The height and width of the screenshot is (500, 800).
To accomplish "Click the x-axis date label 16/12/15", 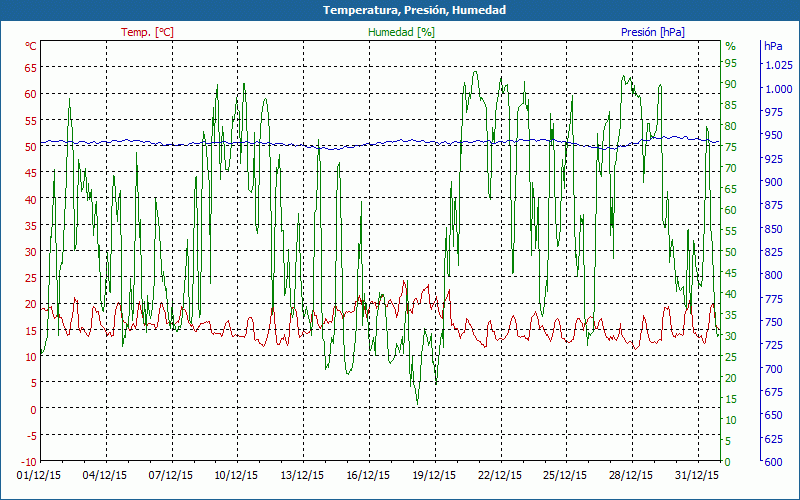I will (x=368, y=475).
